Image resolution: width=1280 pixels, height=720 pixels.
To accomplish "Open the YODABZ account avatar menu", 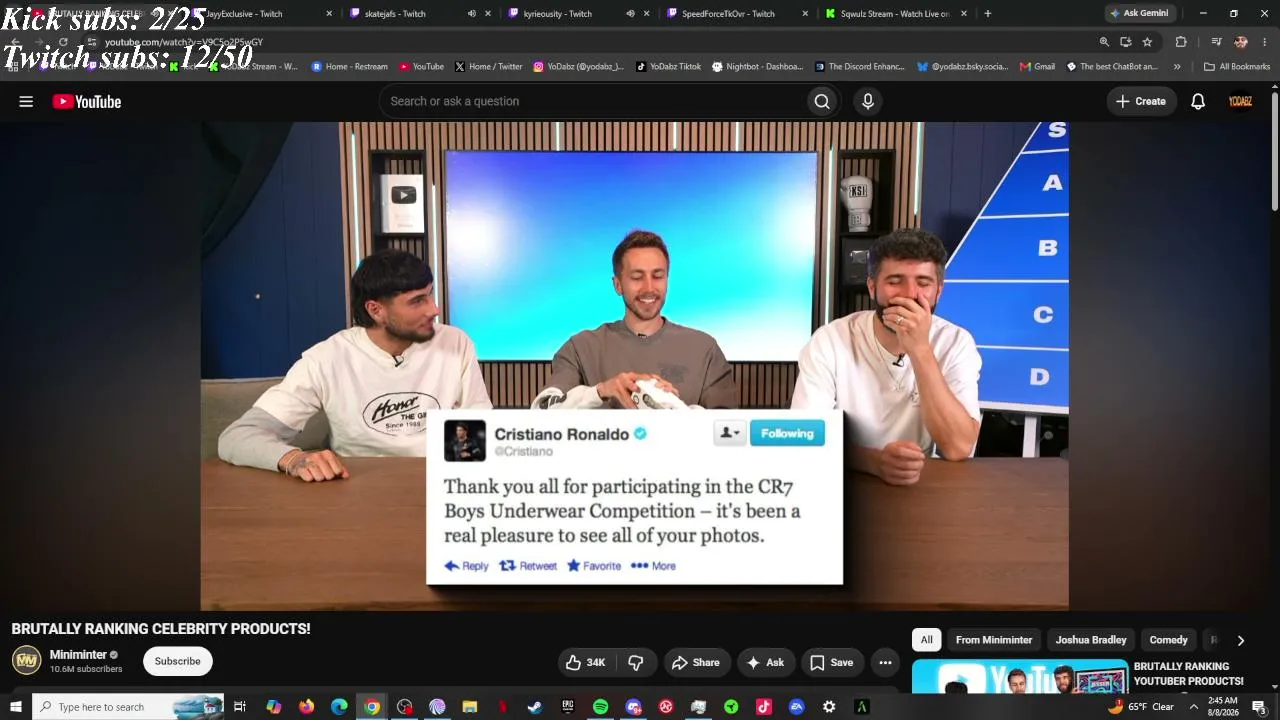I will click(1240, 101).
